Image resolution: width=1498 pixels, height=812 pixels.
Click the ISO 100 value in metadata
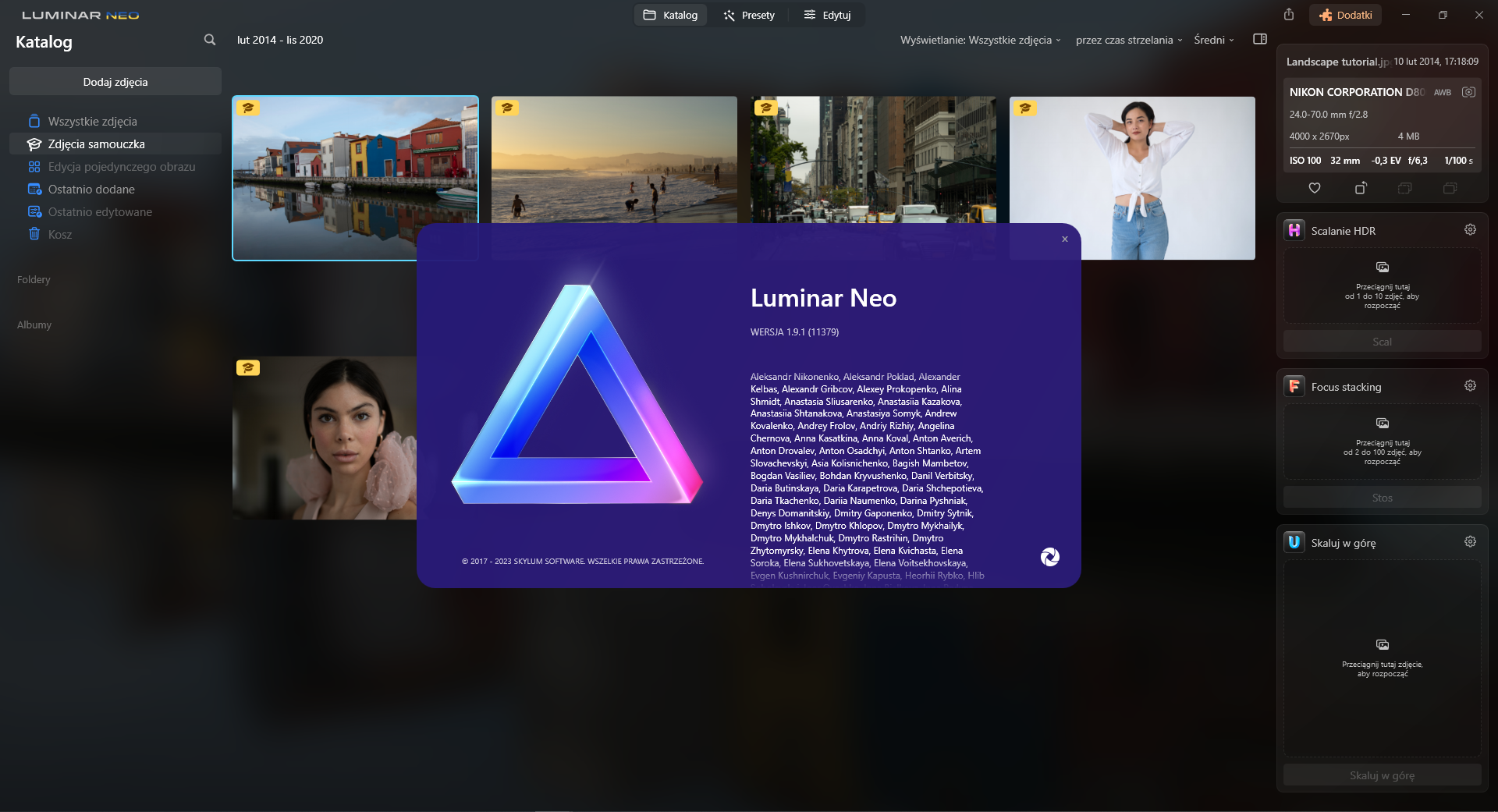(x=1305, y=161)
